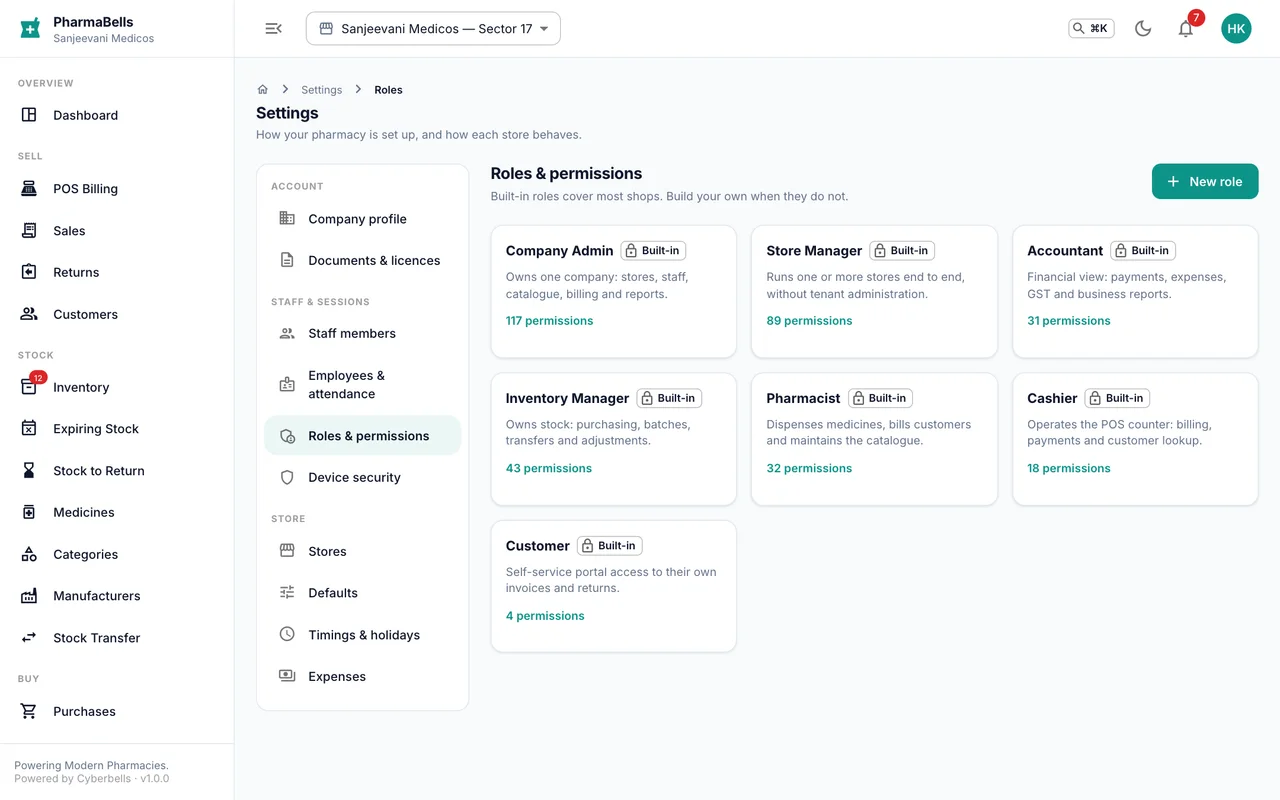Toggle dark mode with the moon icon
1280x800 pixels.
pos(1143,29)
